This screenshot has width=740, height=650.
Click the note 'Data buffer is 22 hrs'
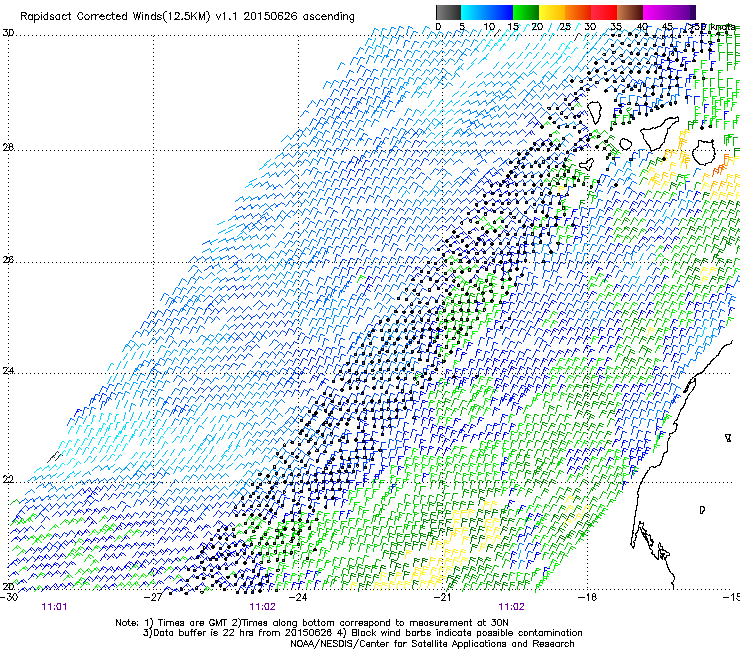202,633
